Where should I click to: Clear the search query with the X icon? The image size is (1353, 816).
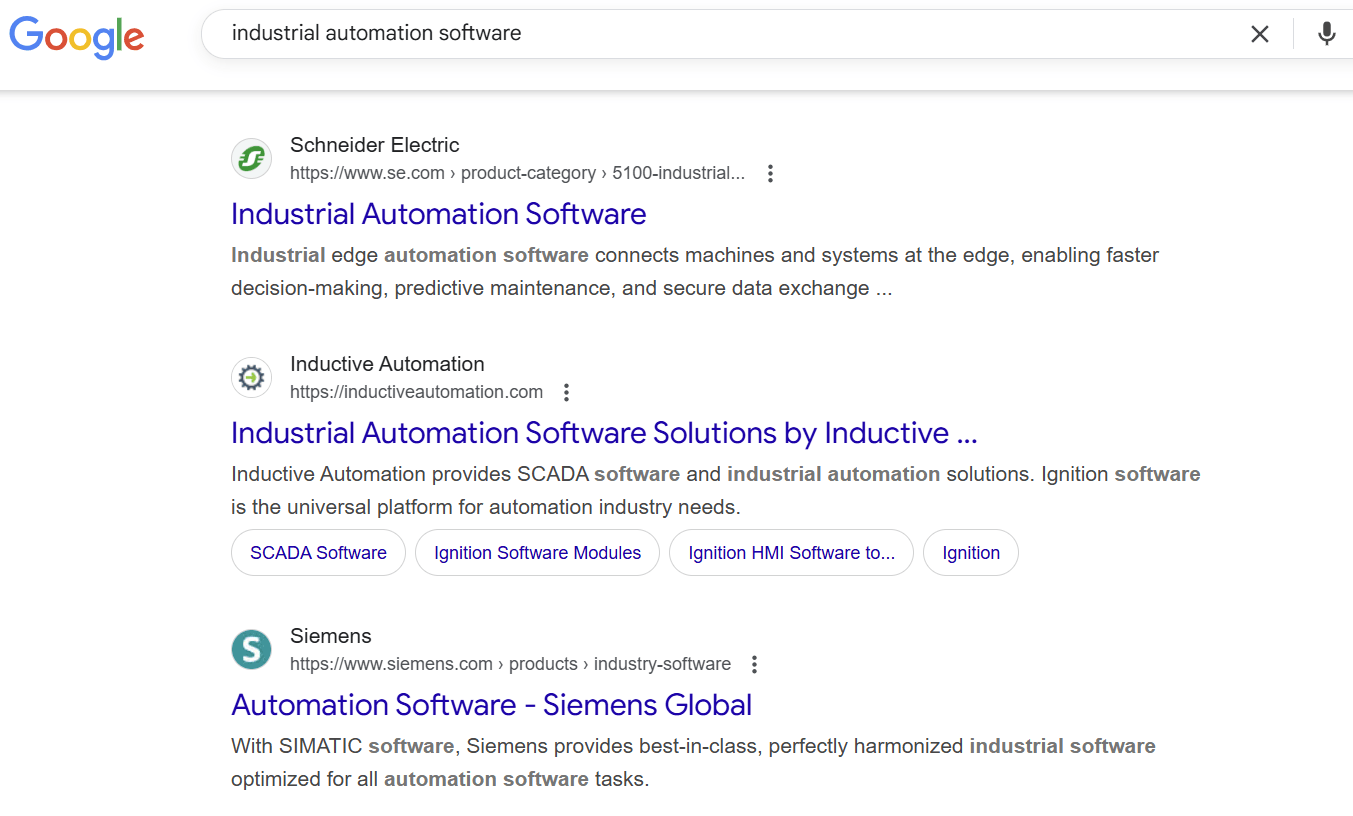pyautogui.click(x=1259, y=33)
